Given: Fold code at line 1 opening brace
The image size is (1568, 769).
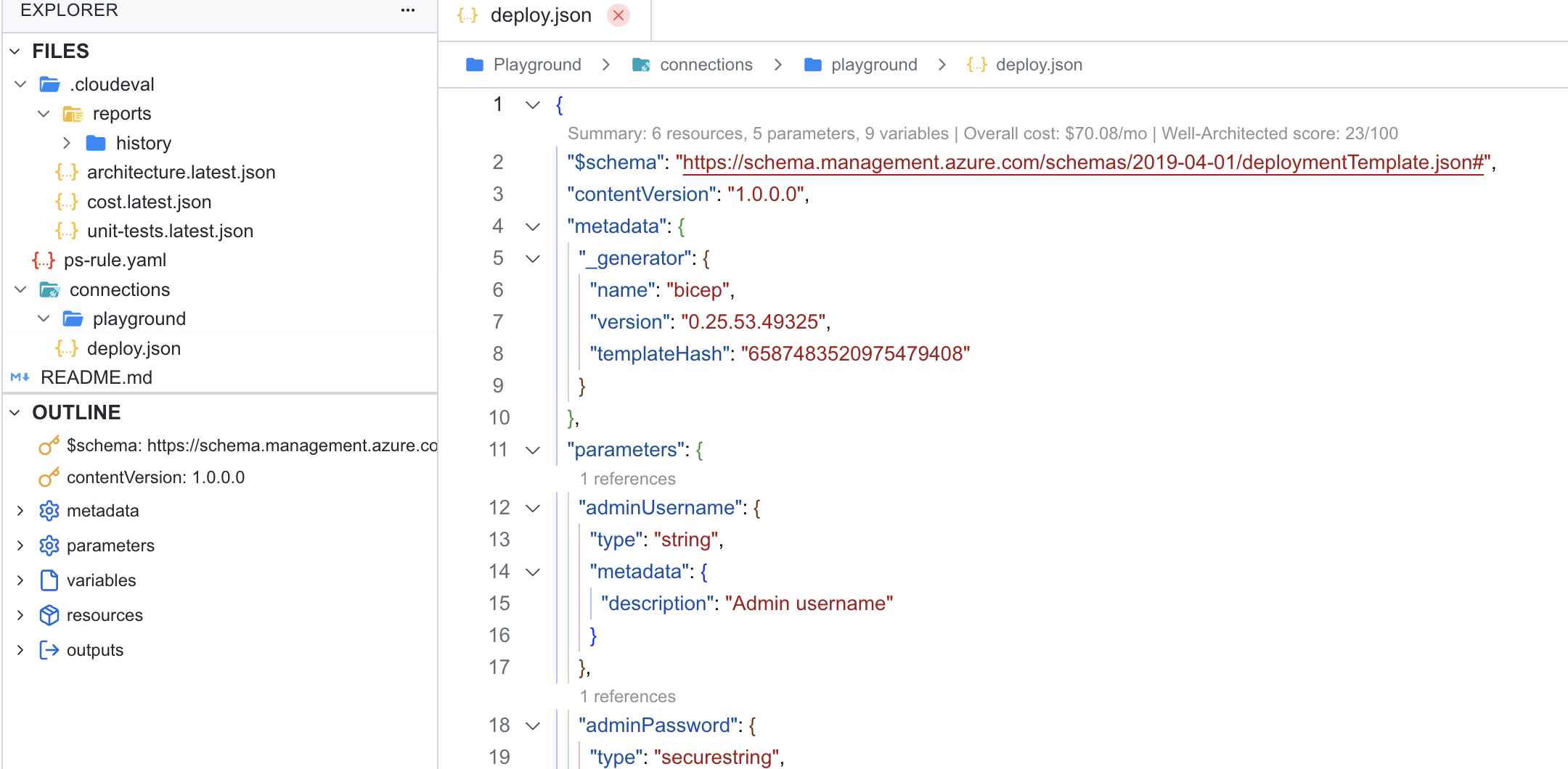Looking at the screenshot, I should pyautogui.click(x=533, y=104).
